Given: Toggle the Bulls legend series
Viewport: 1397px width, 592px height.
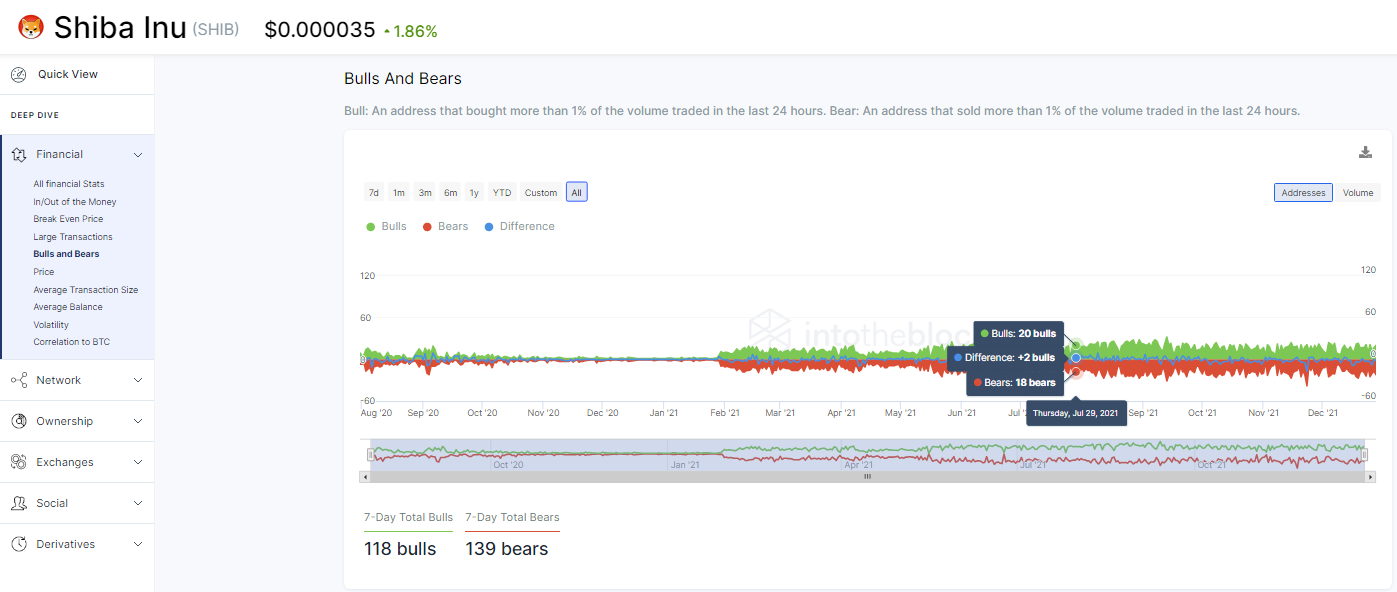Looking at the screenshot, I should (x=387, y=226).
